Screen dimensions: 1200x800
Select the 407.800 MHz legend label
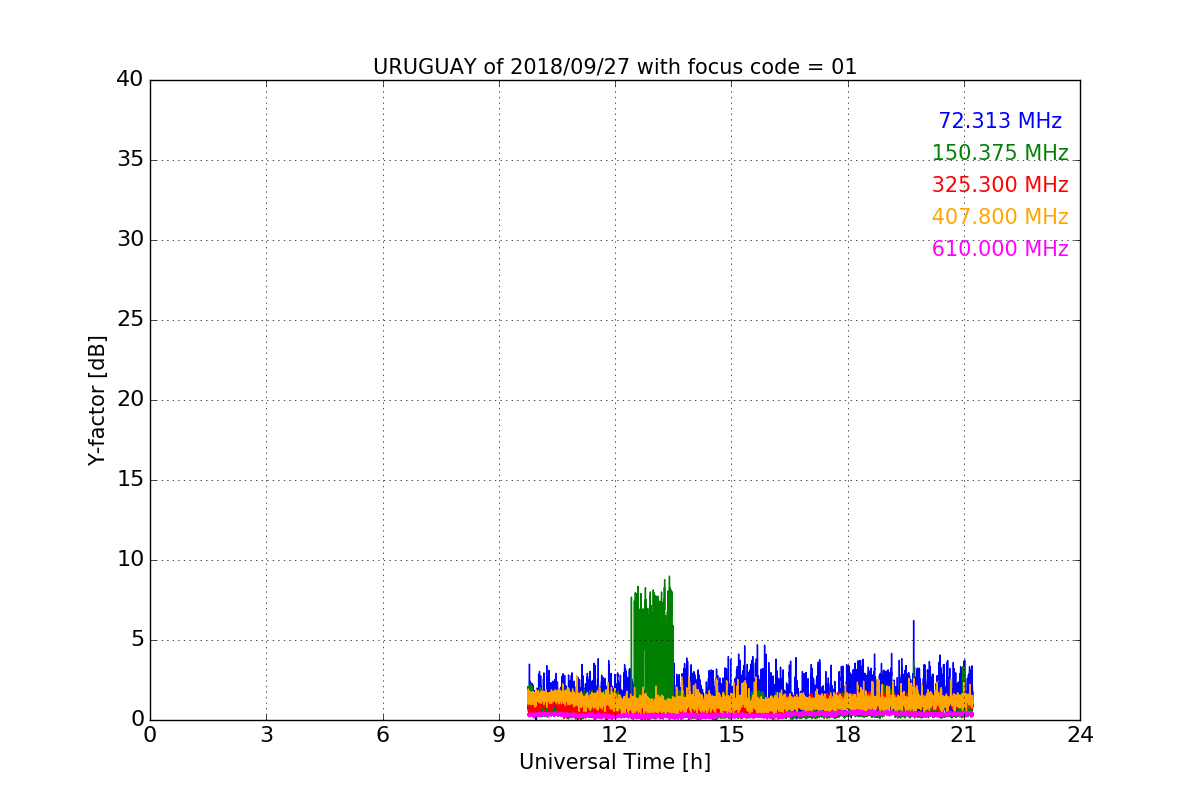pyautogui.click(x=1000, y=217)
